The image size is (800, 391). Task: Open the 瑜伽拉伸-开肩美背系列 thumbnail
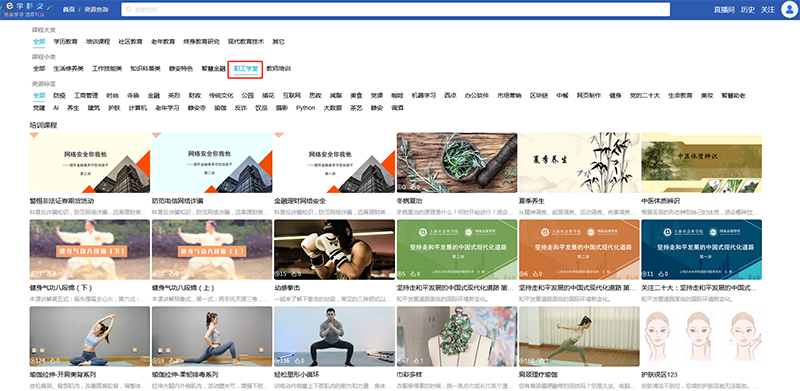[90, 336]
